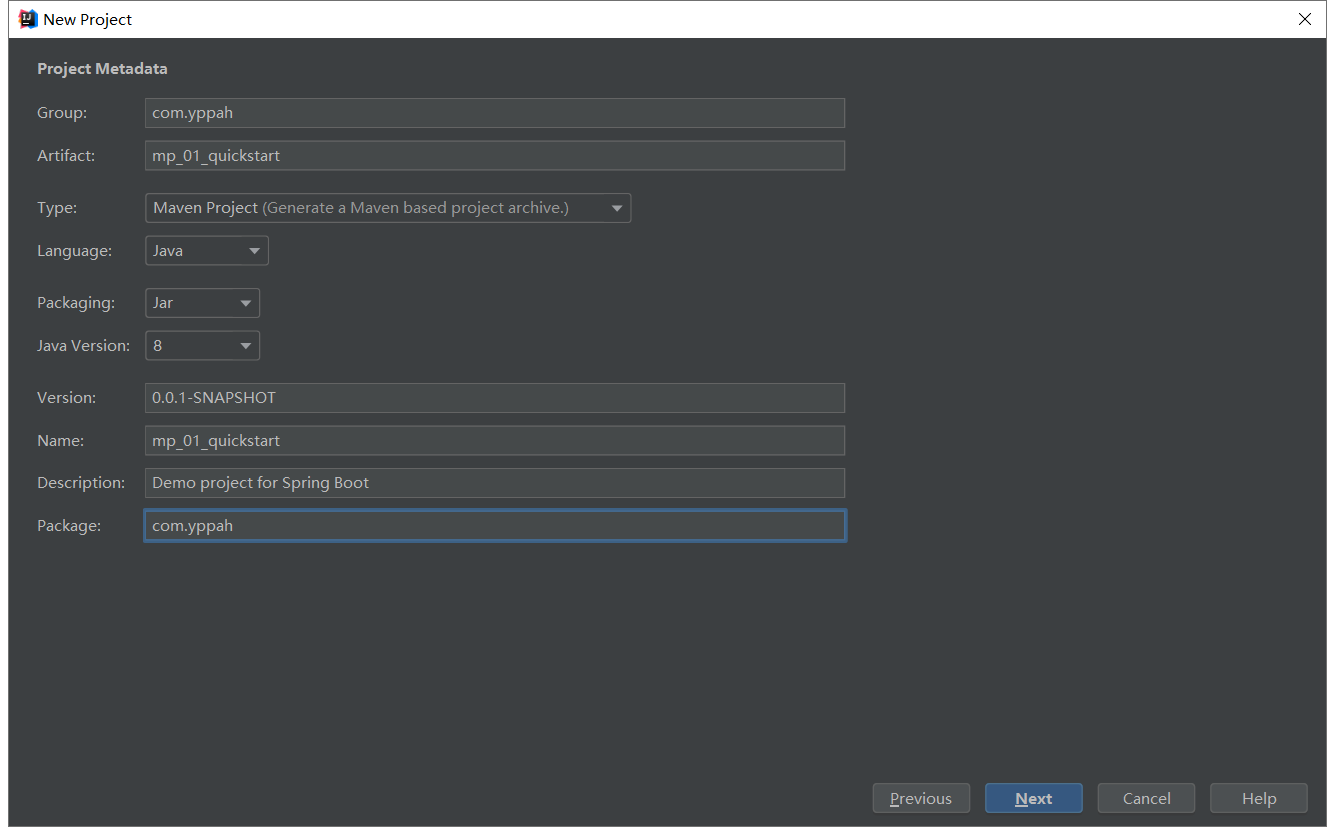Open the Packaging dropdown set to Jar
This screenshot has width=1335, height=835.
click(202, 303)
